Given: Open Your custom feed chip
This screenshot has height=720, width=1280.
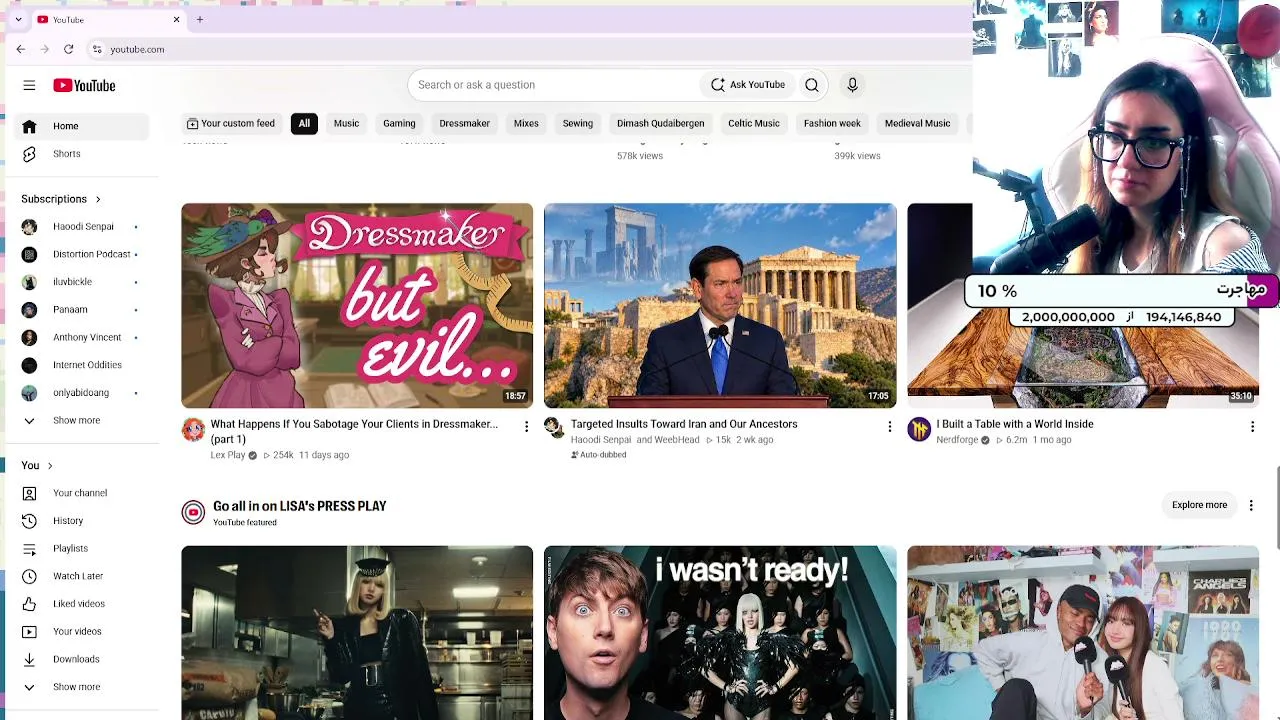Looking at the screenshot, I should tap(230, 123).
